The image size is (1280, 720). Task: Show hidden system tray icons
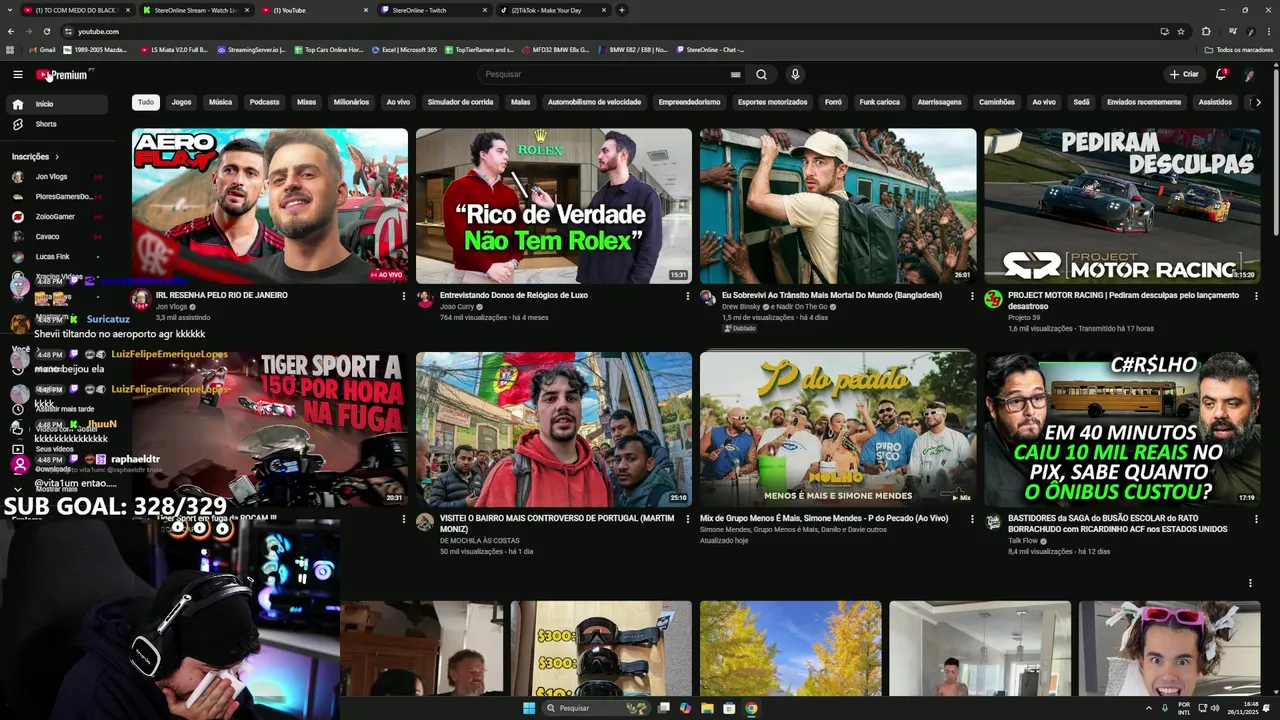coord(1148,708)
